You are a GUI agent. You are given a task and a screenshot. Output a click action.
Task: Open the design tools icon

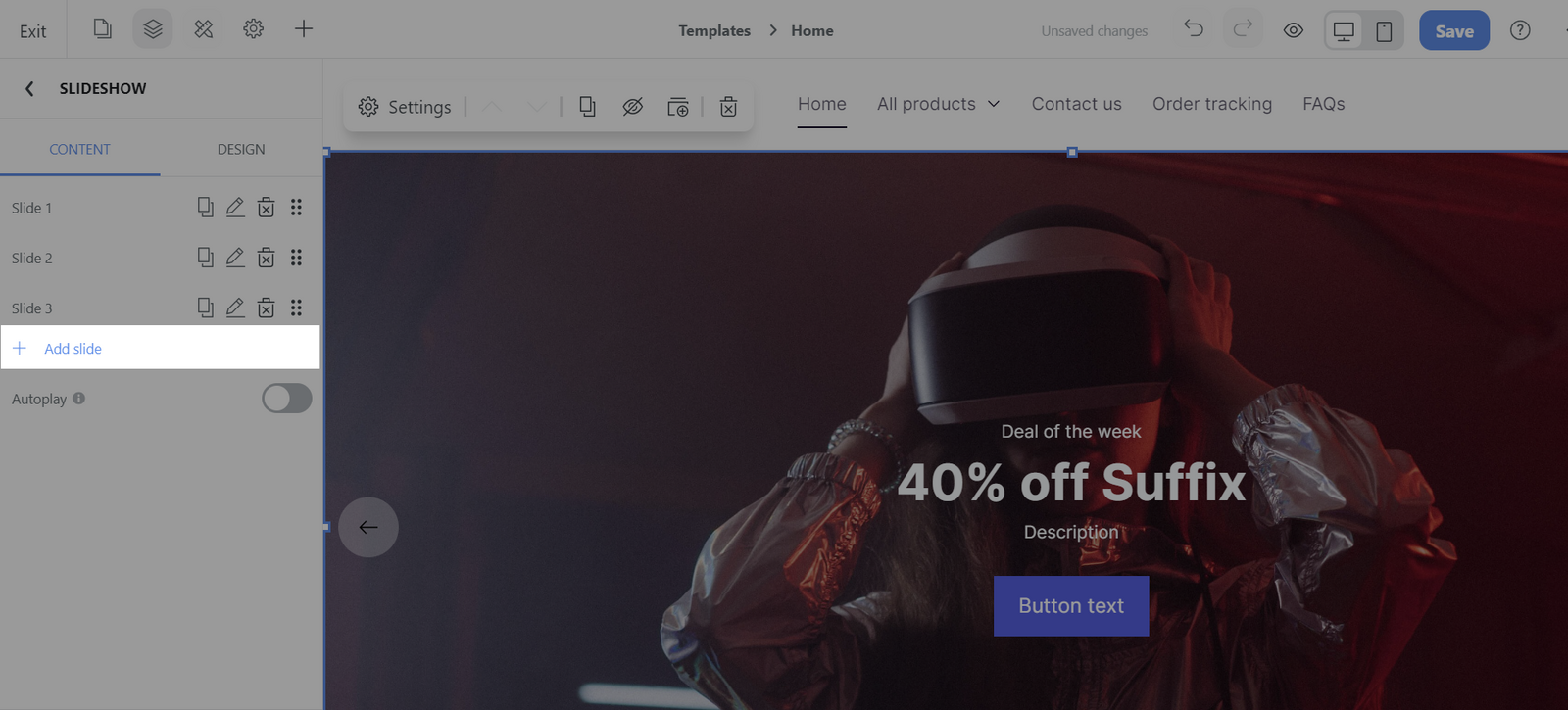(204, 29)
